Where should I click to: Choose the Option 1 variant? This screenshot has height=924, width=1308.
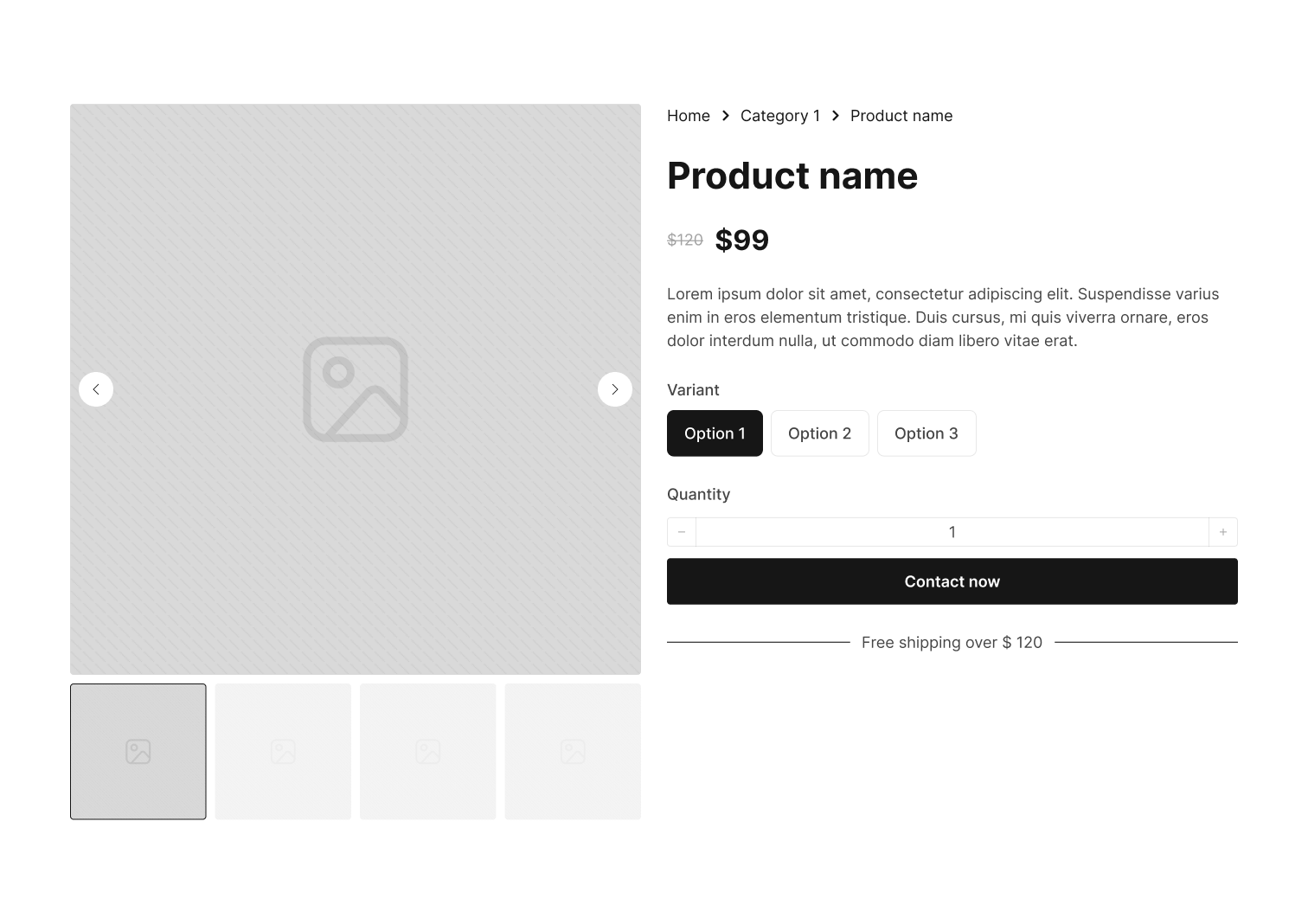[x=715, y=433]
